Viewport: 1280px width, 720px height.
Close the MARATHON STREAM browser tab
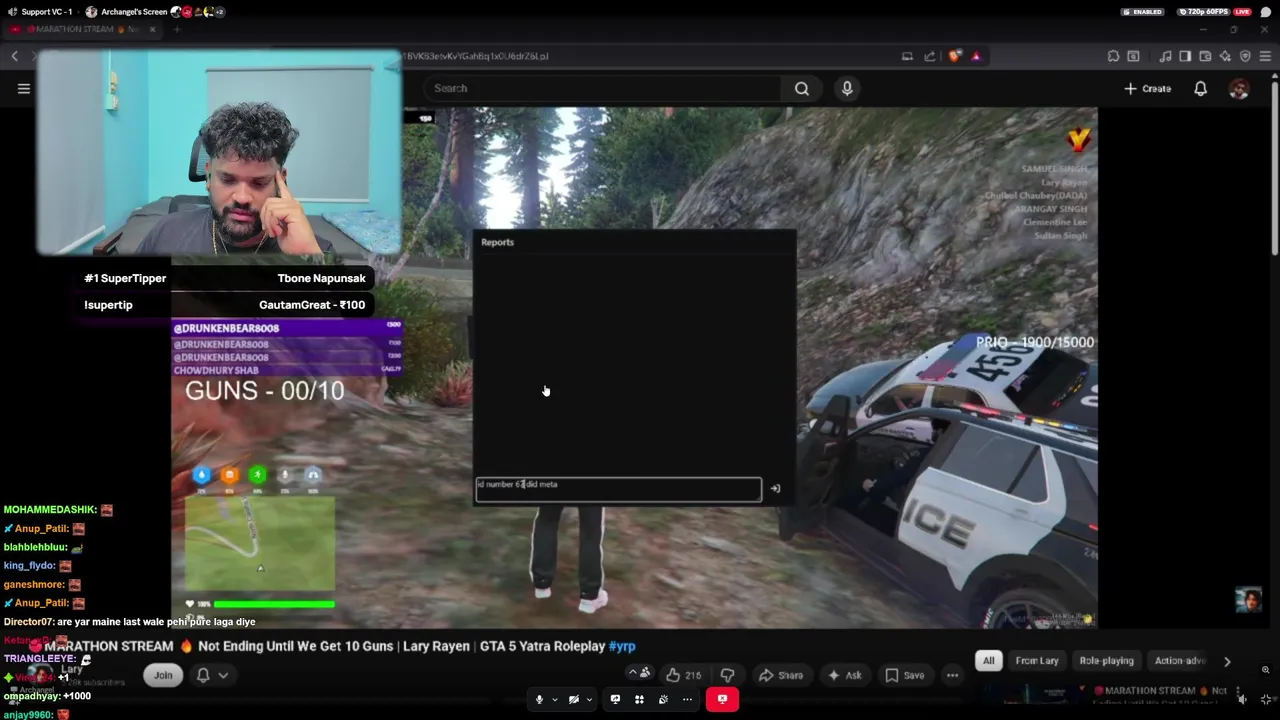(x=153, y=29)
